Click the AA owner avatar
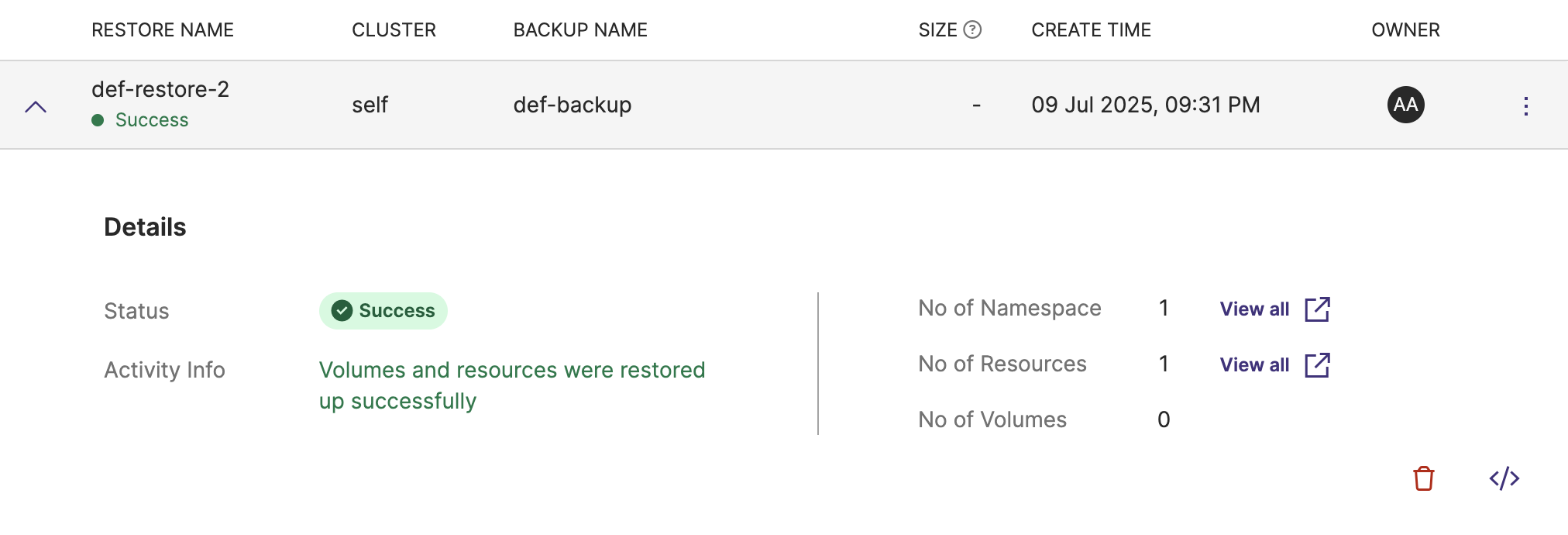 click(x=1405, y=105)
